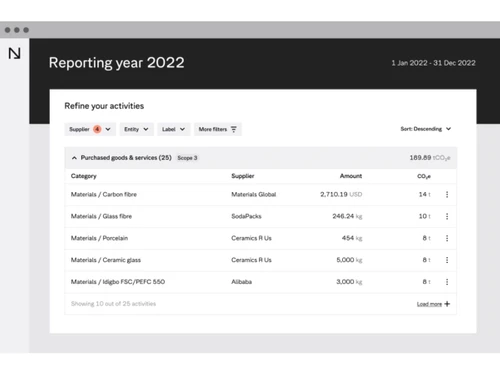500x375 pixels.
Task: Click the Reporting year 2022 heading
Action: [116, 63]
